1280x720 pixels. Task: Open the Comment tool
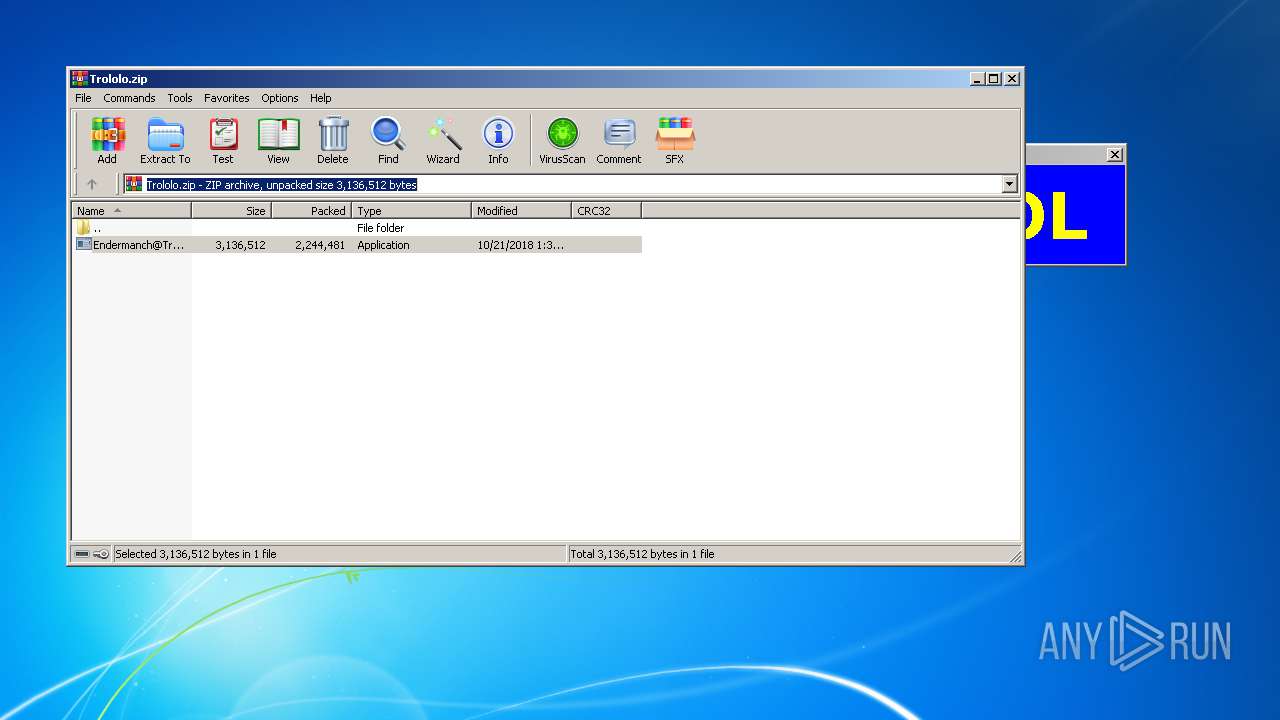[x=619, y=141]
